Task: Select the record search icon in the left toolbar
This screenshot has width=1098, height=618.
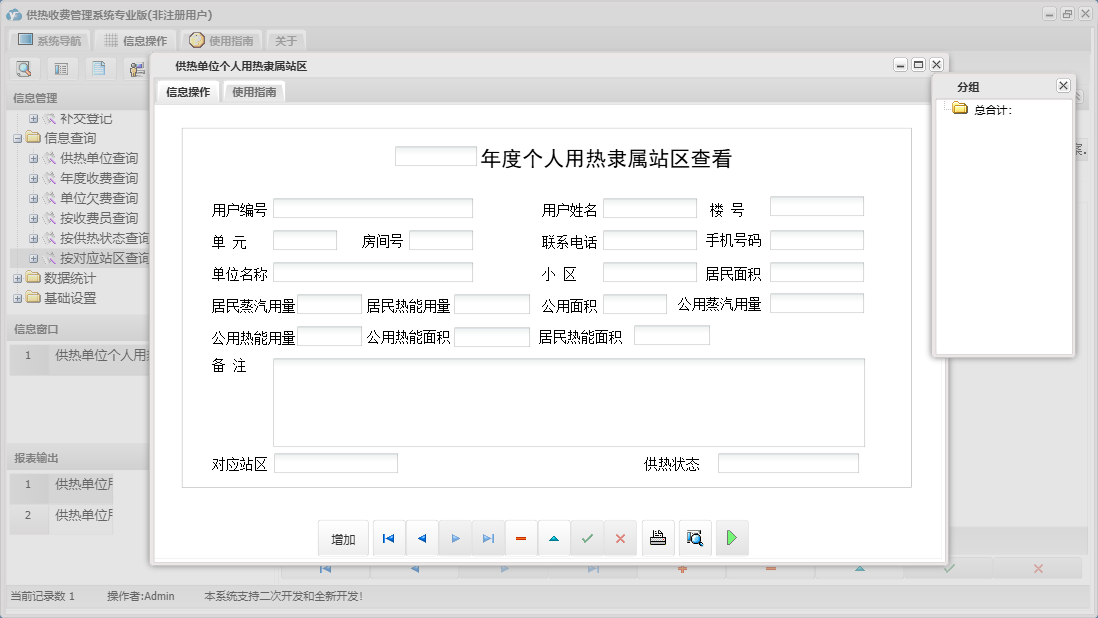Action: pyautogui.click(x=24, y=68)
